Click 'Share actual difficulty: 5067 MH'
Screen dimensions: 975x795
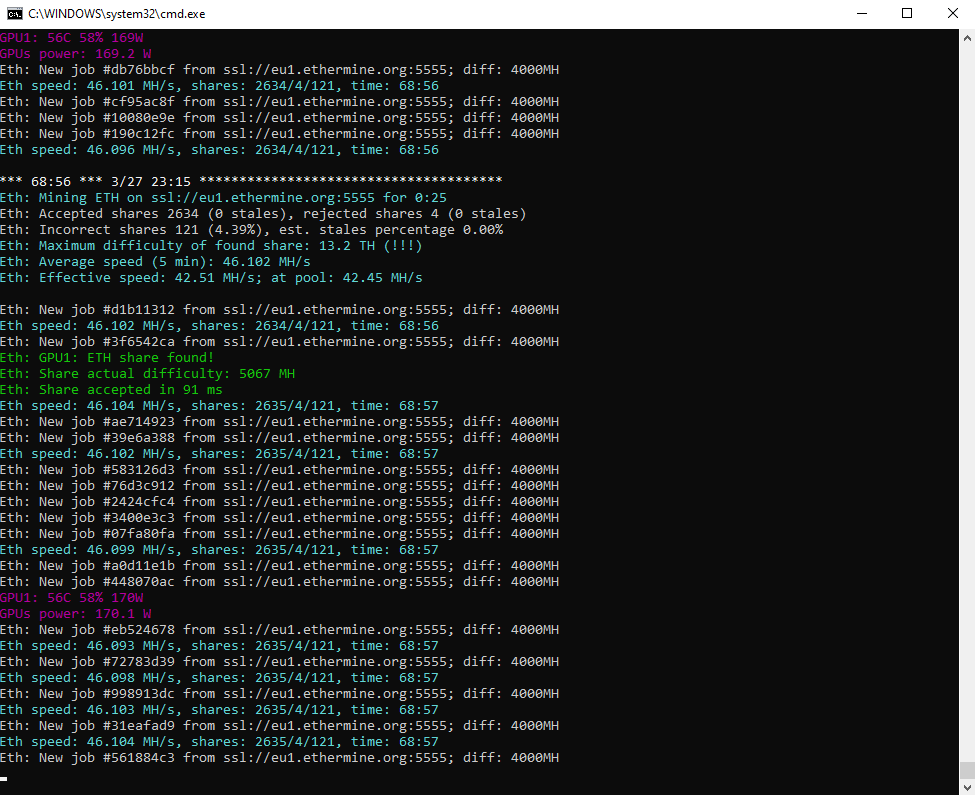click(x=147, y=374)
